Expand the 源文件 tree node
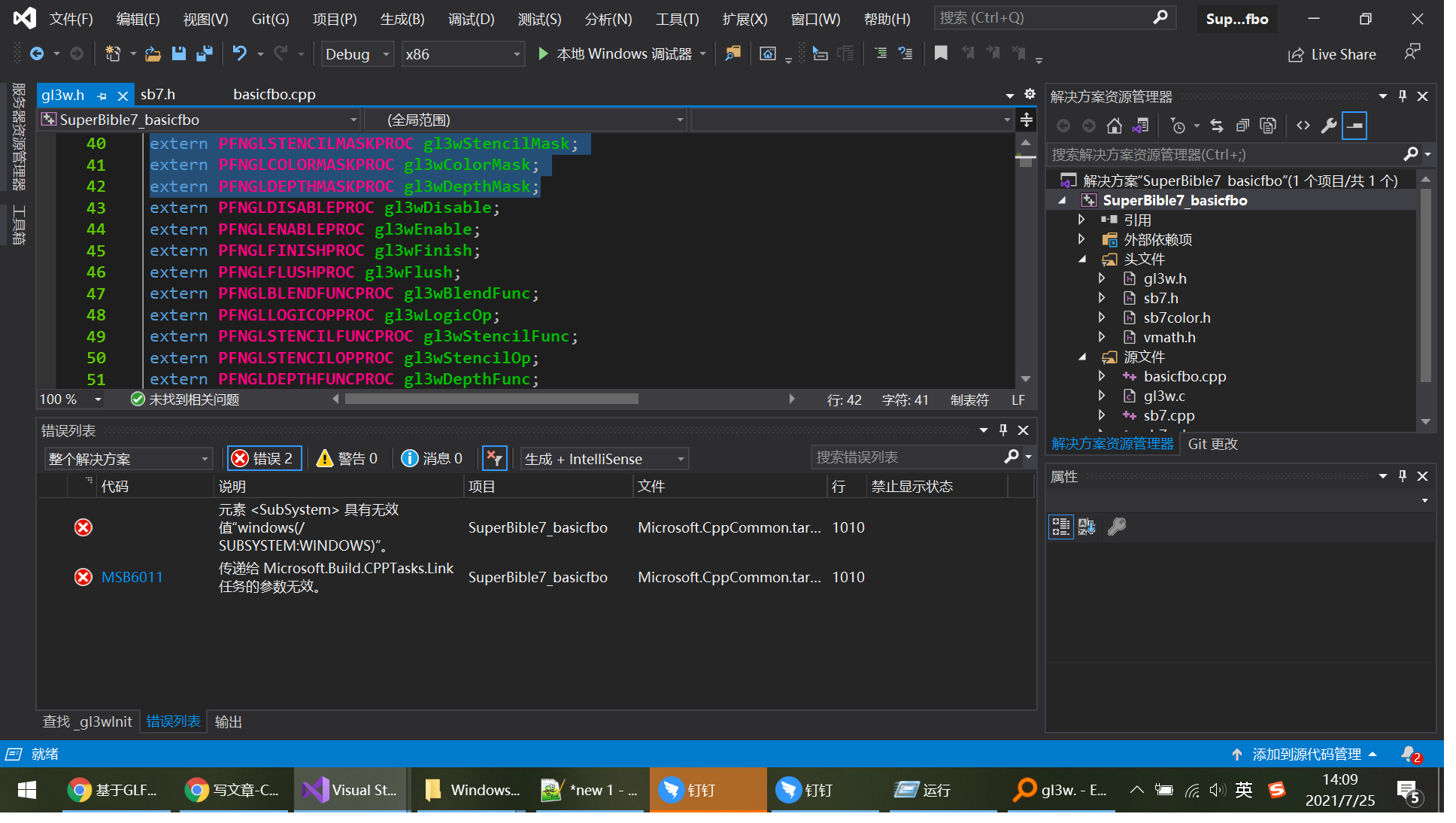 point(1083,357)
